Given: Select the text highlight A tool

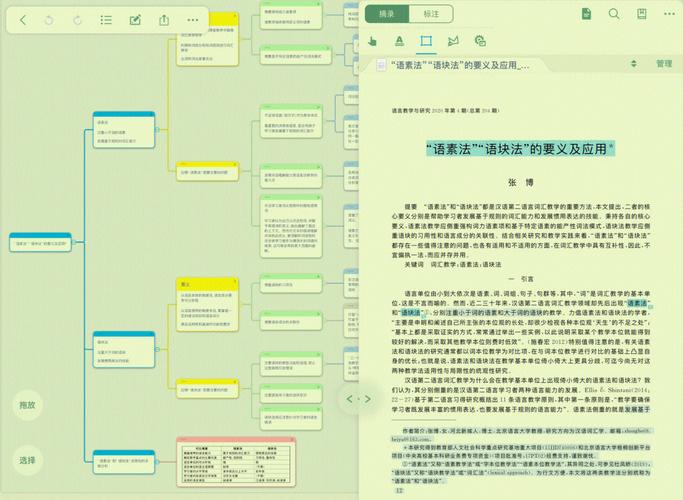Looking at the screenshot, I should [399, 41].
